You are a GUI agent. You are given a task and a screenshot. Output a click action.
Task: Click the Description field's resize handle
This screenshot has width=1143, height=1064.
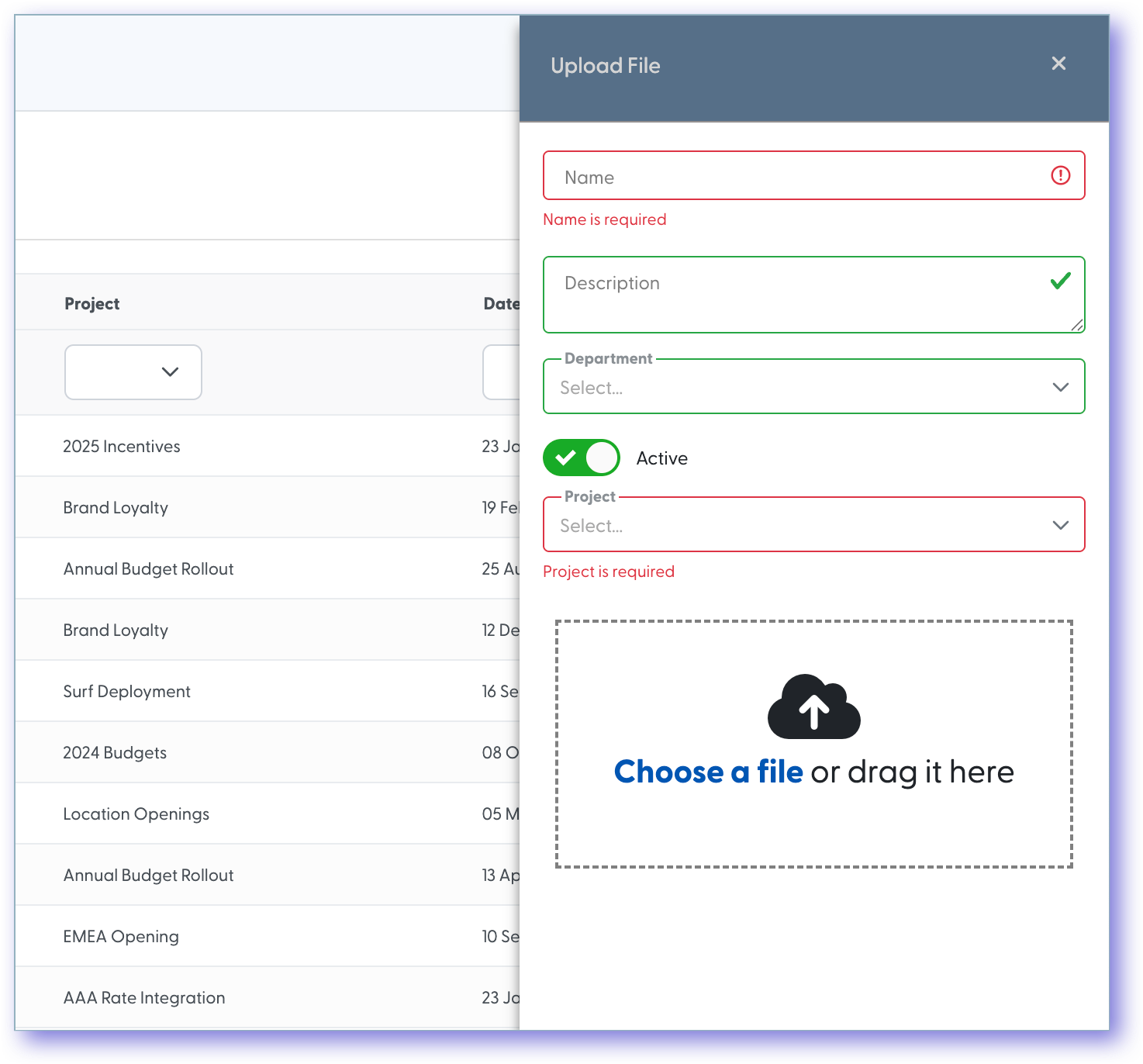(x=1077, y=325)
